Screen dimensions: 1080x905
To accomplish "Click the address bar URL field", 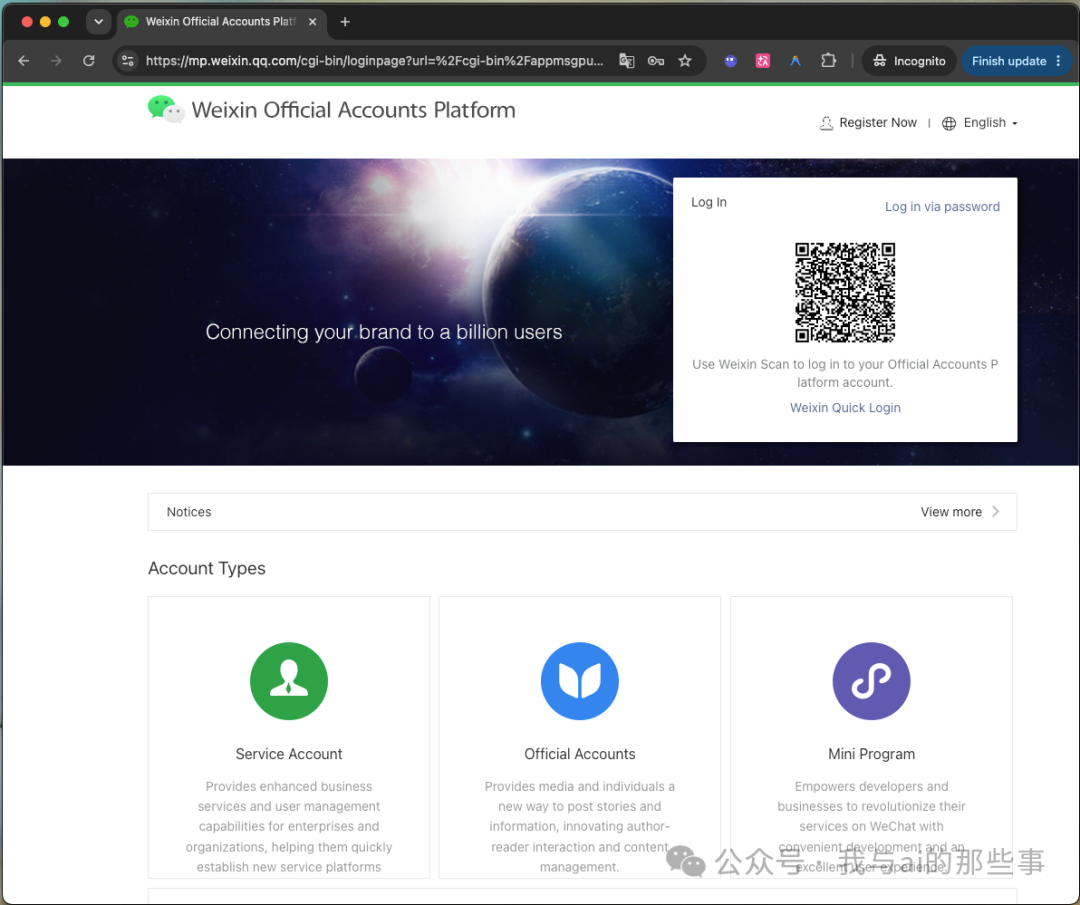I will click(x=374, y=61).
